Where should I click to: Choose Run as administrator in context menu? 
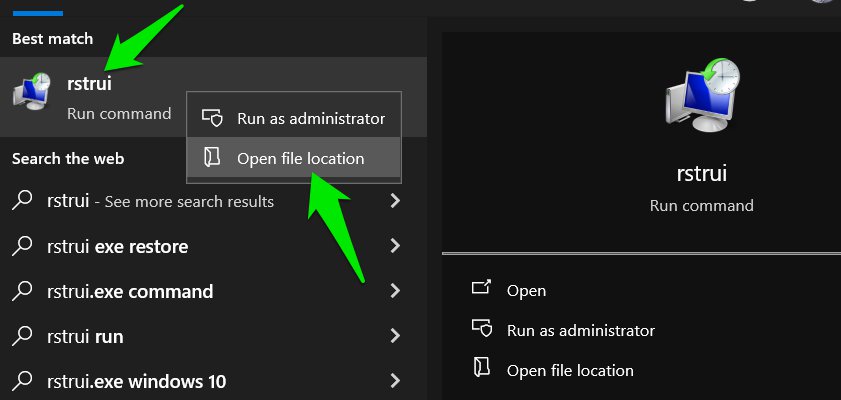click(x=294, y=117)
